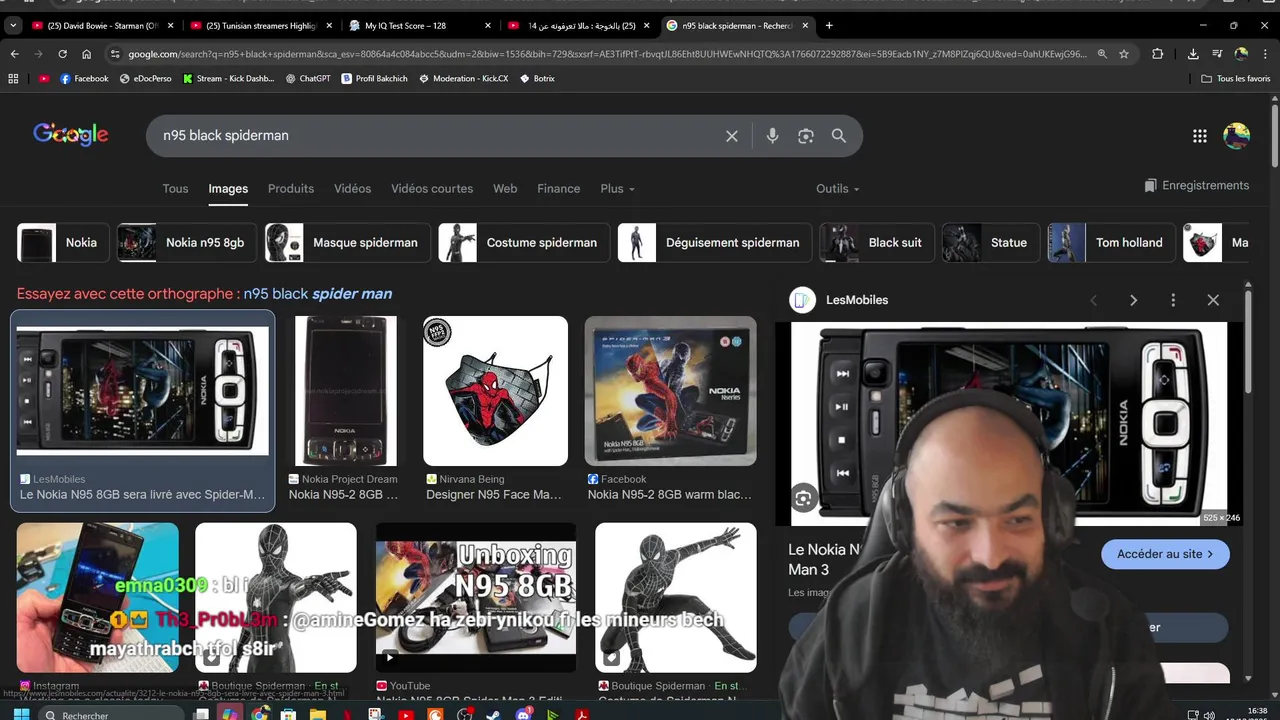Open Google Lens image search icon

[x=806, y=136]
